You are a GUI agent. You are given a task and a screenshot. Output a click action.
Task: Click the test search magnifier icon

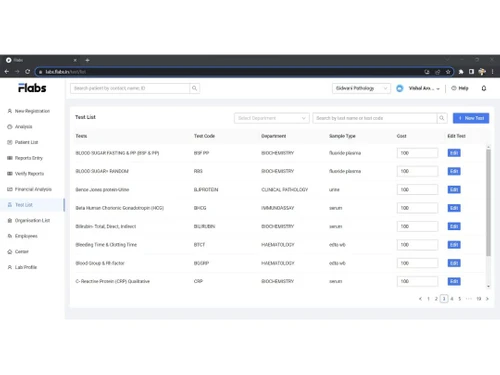pos(442,118)
